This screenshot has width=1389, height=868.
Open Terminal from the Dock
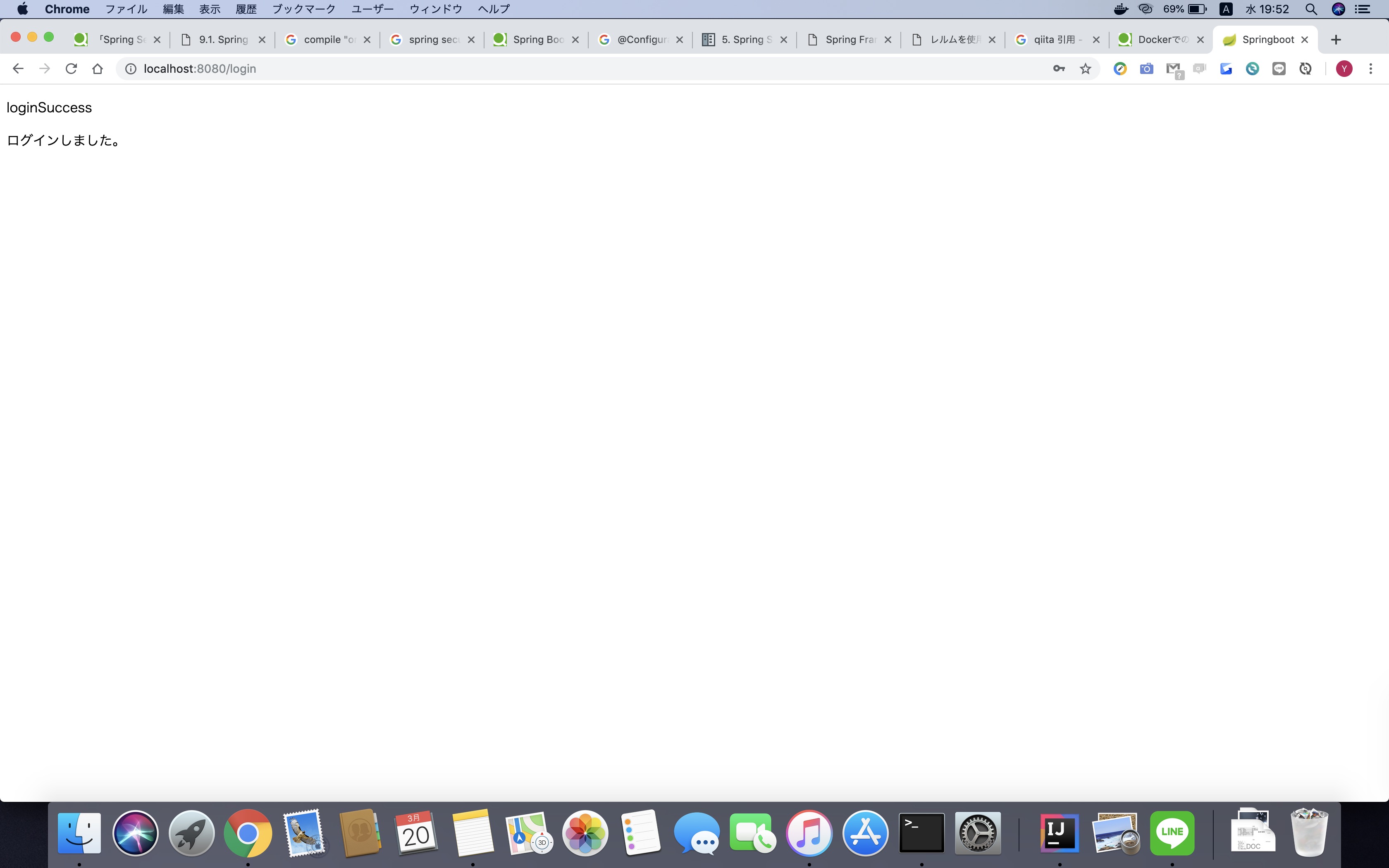coord(921,832)
